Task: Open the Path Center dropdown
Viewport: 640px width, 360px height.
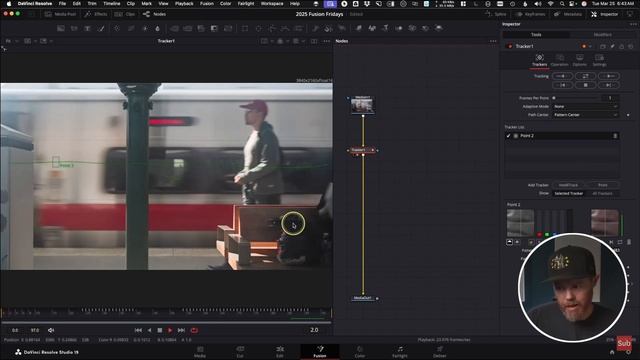Action: click(x=585, y=115)
